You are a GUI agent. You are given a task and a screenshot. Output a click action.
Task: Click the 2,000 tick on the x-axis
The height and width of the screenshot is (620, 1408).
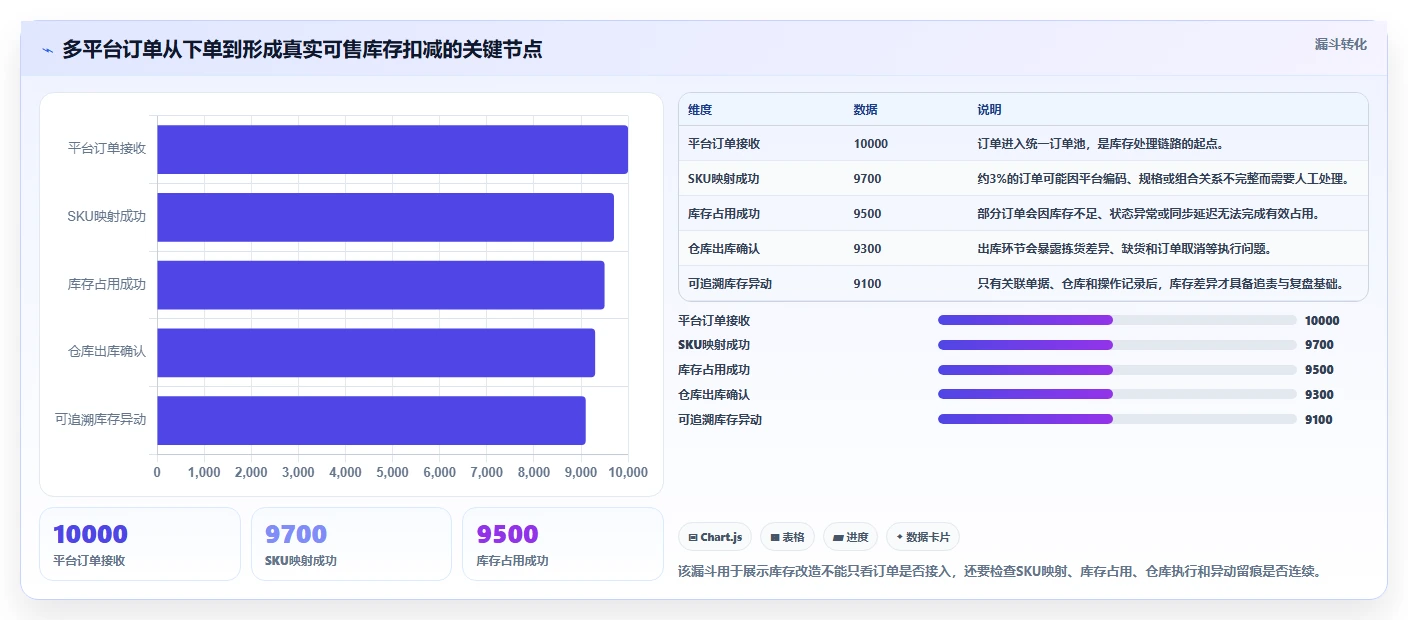coord(251,472)
